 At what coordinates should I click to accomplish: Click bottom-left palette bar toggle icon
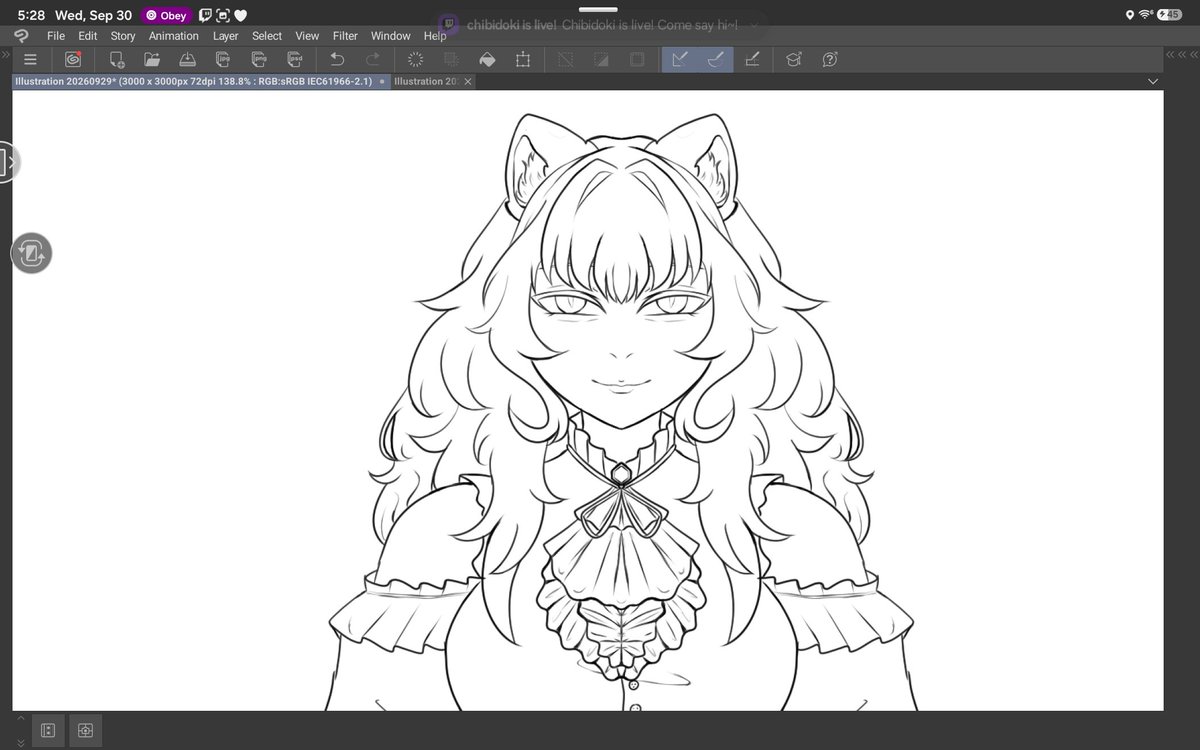click(x=48, y=729)
